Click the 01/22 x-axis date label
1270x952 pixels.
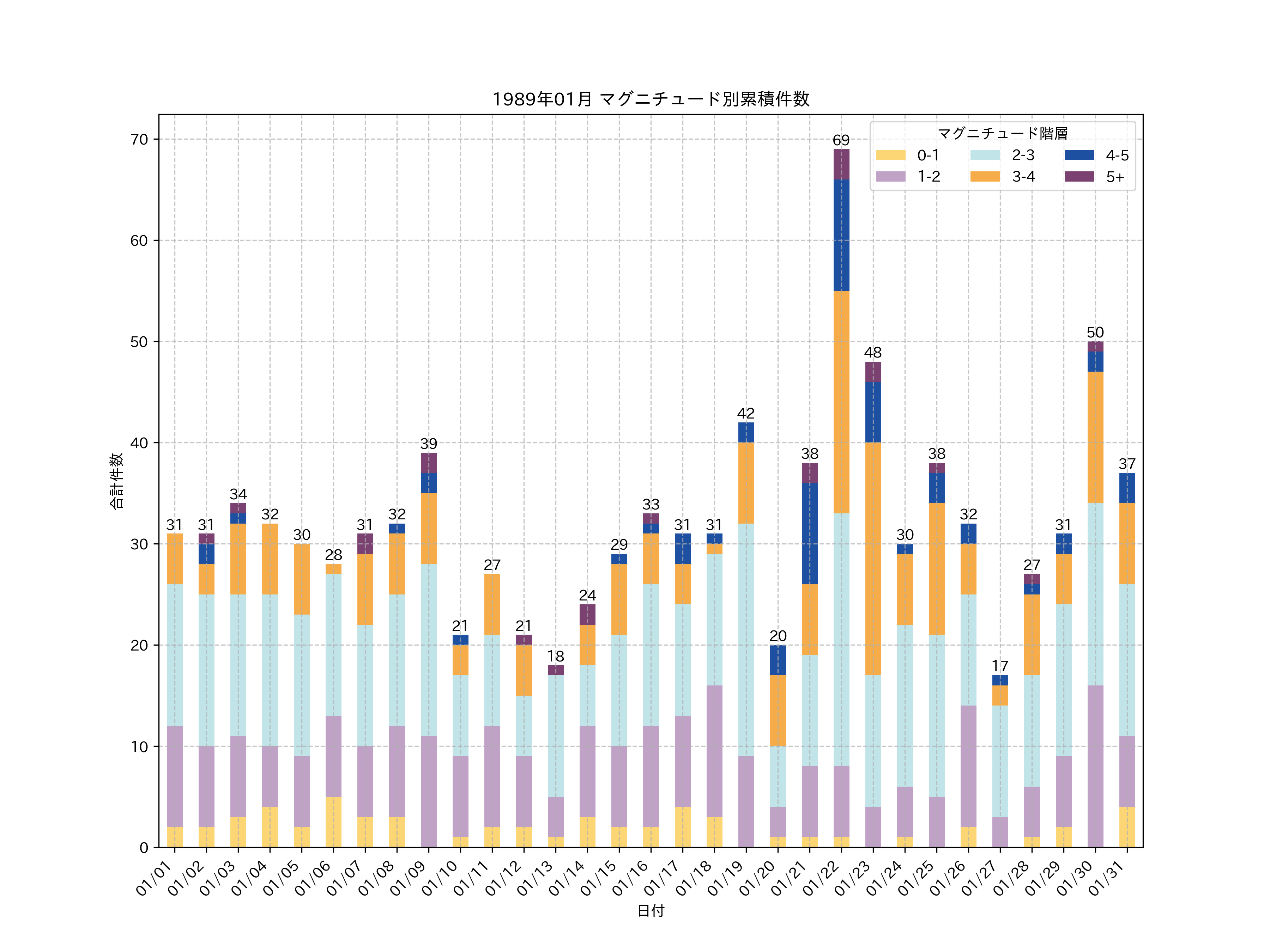point(821,879)
